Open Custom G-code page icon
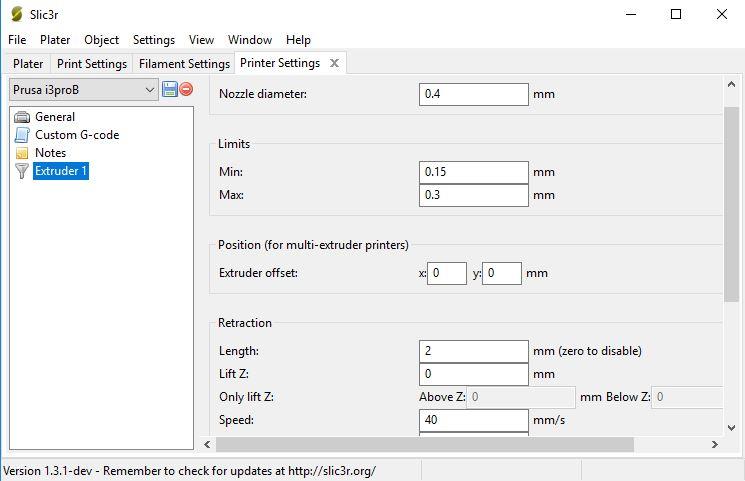Viewport: 745px width, 481px height. (x=22, y=135)
